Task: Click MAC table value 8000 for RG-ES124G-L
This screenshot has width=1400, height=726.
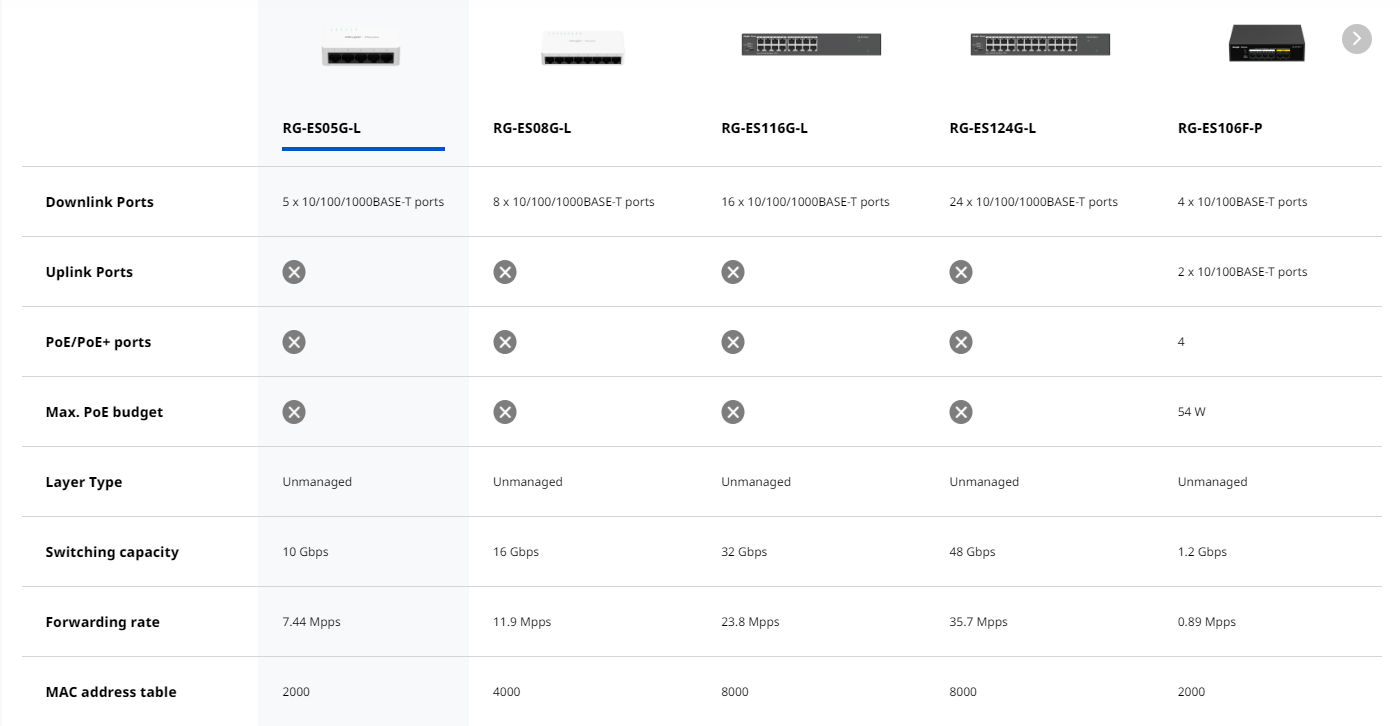Action: coord(963,692)
